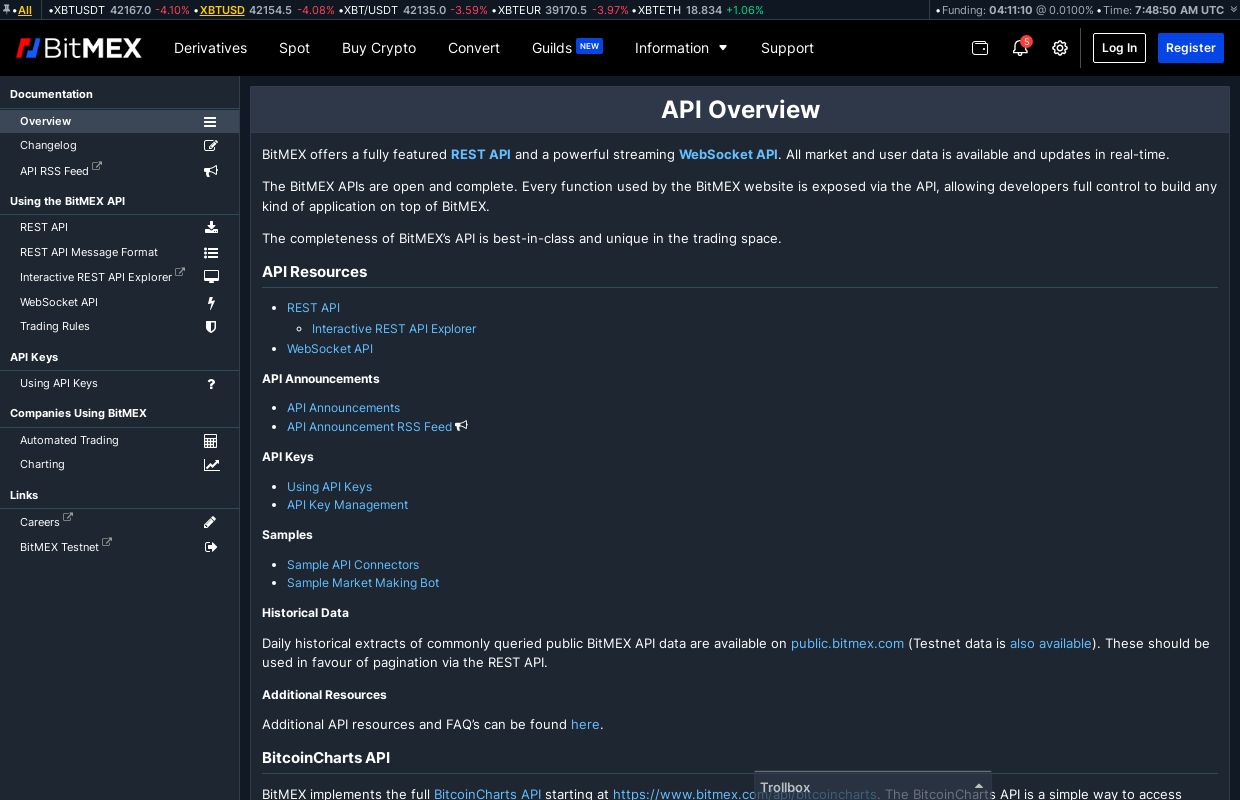The width and height of the screenshot is (1240, 800).
Task: Click the chart icon beside Charting
Action: pos(212,465)
